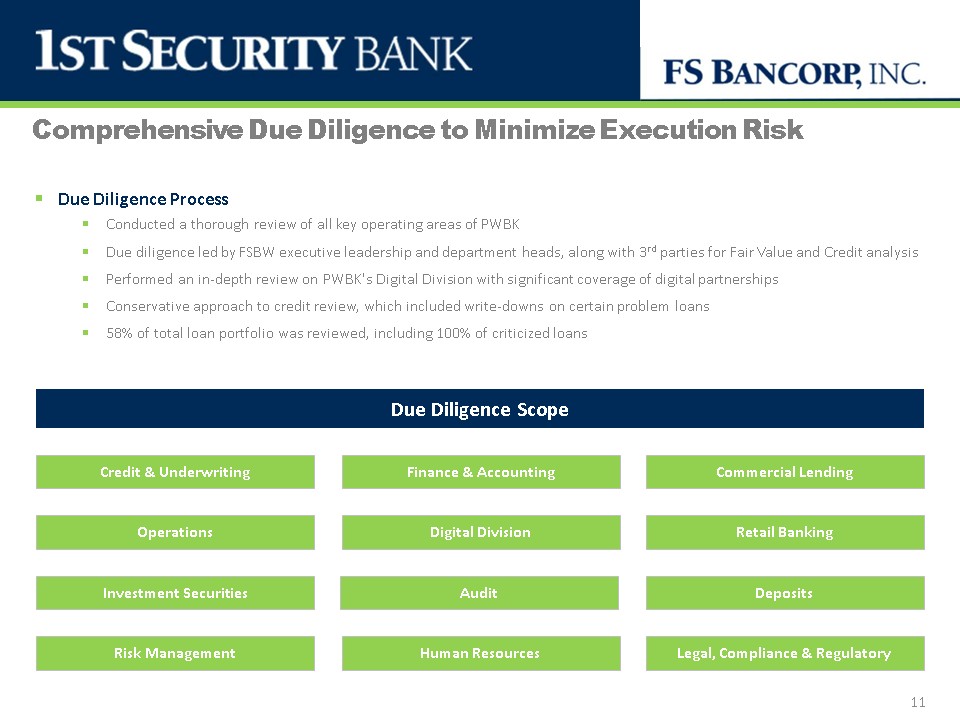Viewport: 960px width, 720px height.
Task: Click the bullet about PWBK's Digital Division review
Action: coord(442,279)
